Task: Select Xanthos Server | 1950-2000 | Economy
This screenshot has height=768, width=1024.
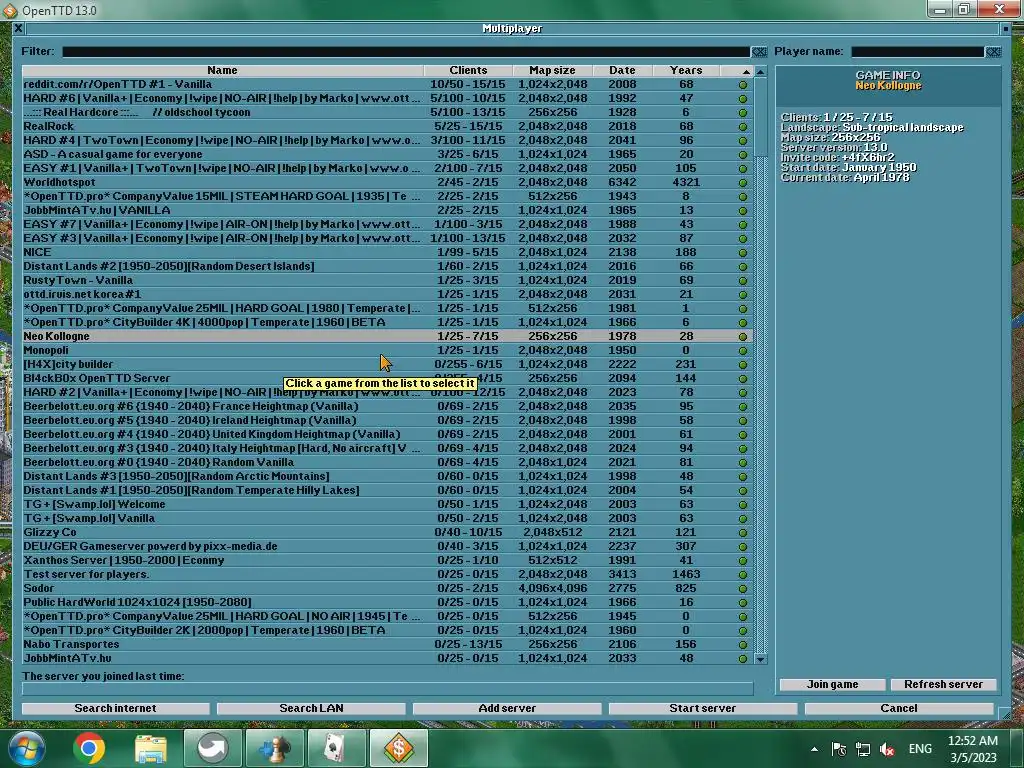Action: tap(387, 561)
